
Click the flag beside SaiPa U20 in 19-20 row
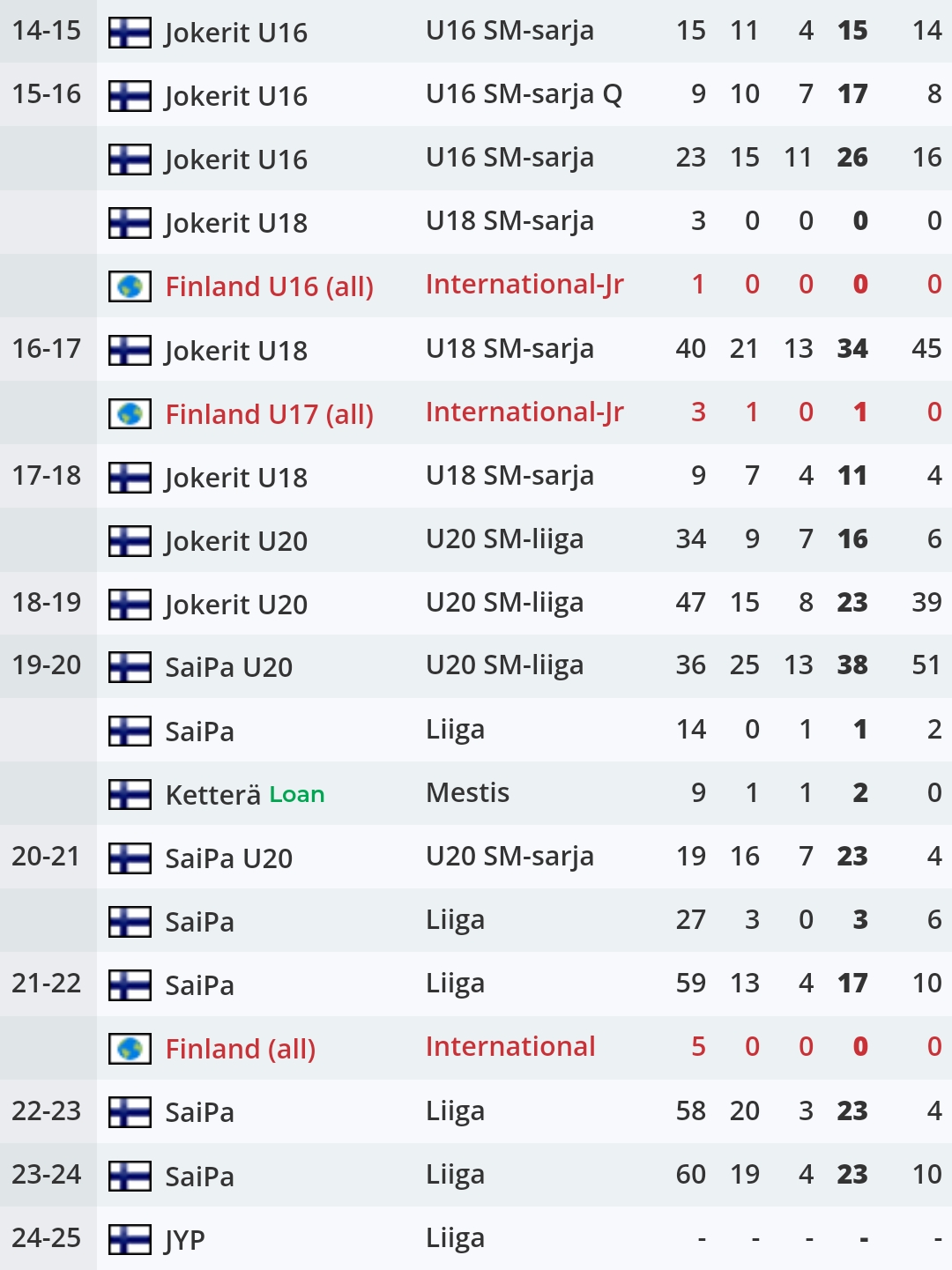[x=130, y=667]
